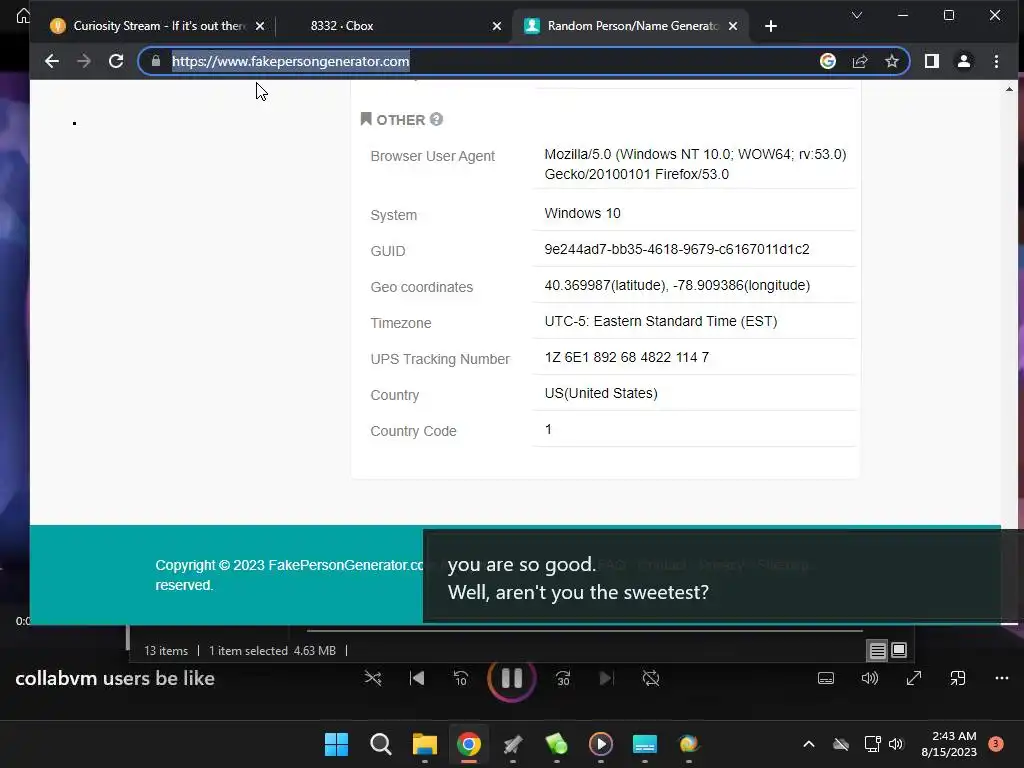
Task: Open the Google icon in address bar
Action: [x=827, y=61]
